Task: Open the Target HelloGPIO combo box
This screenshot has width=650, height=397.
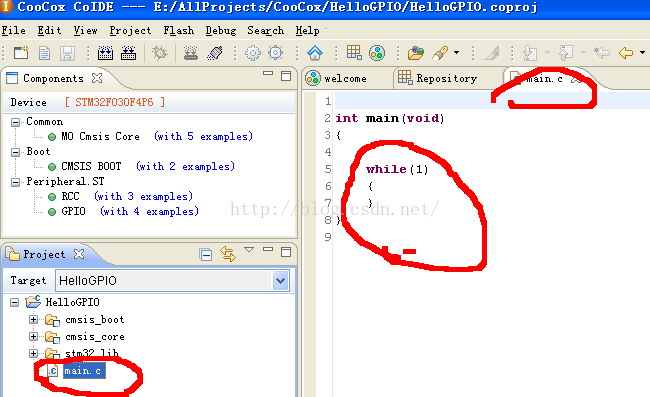Action: pyautogui.click(x=172, y=281)
